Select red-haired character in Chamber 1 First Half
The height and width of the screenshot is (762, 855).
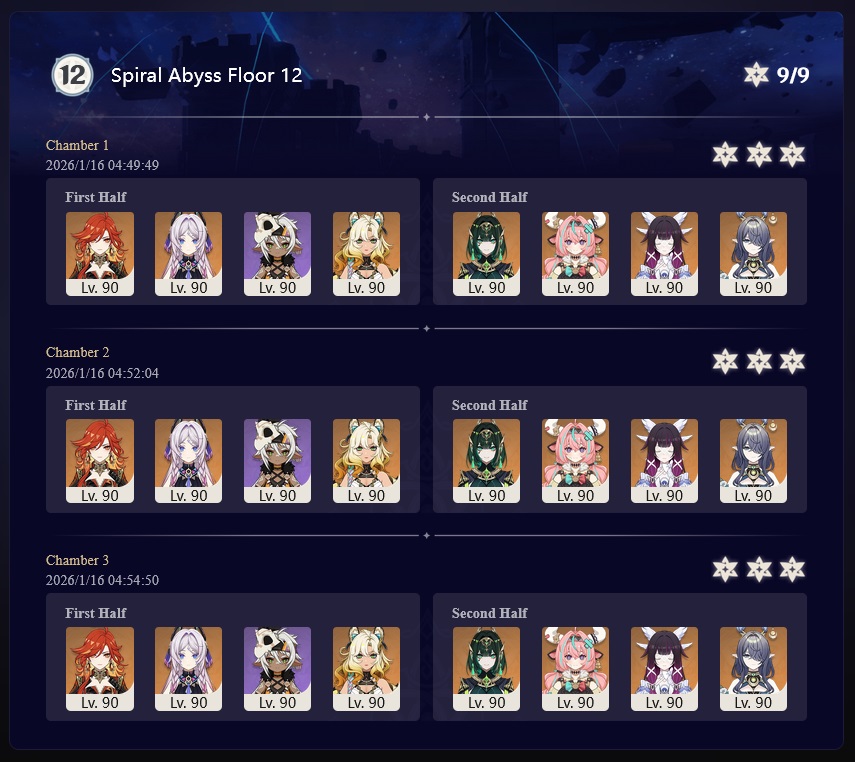100,254
